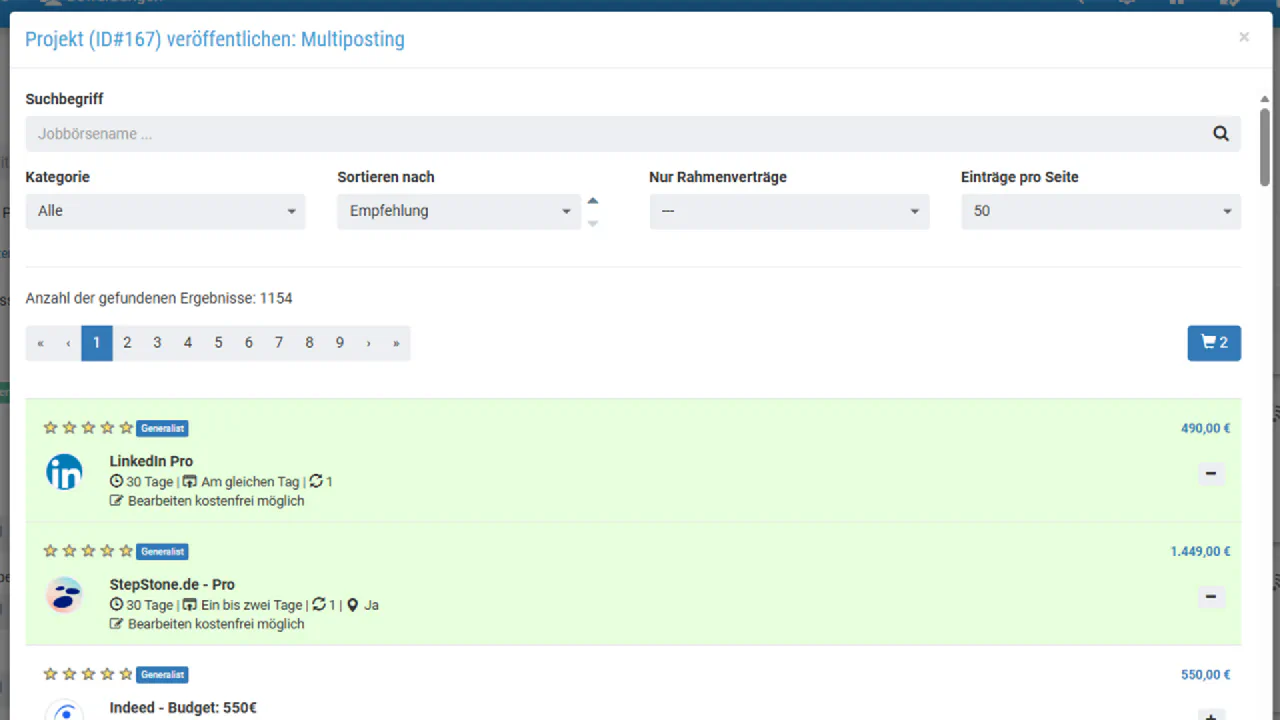Screen dimensions: 1280x720
Task: Click the LinkedIn Pro logo
Action: coord(64,471)
